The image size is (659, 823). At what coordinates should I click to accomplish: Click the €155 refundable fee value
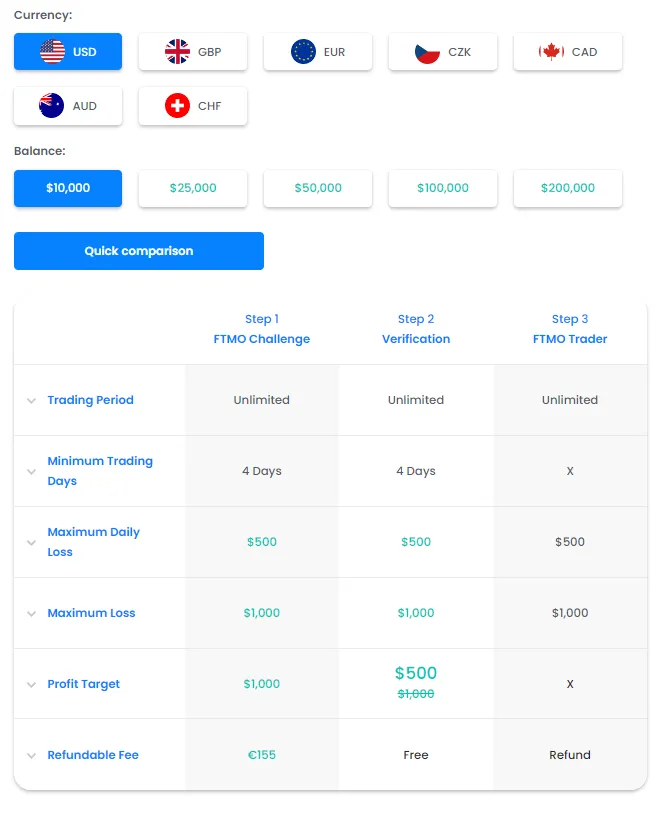[261, 755]
